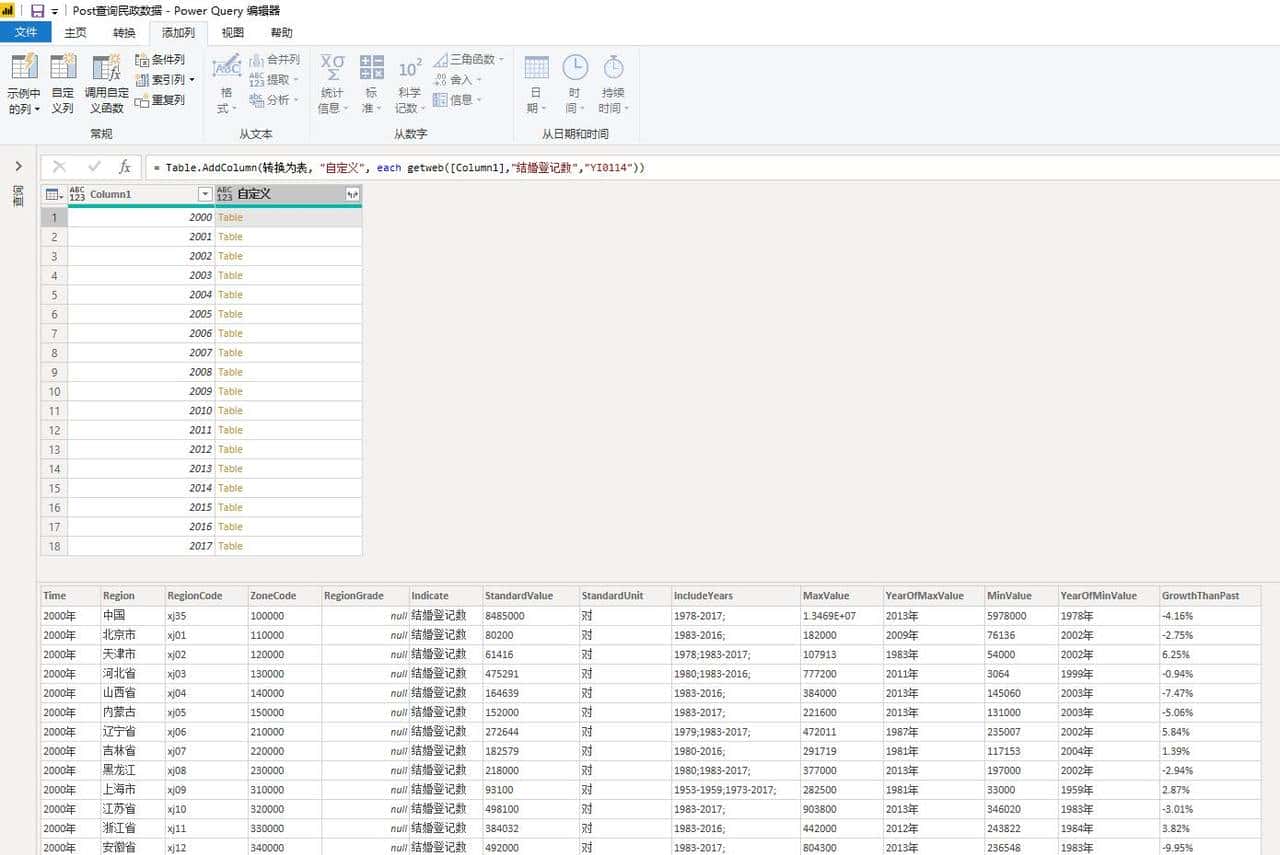Click the Duplicate Column (重复列) button
The image size is (1280, 855).
click(160, 100)
